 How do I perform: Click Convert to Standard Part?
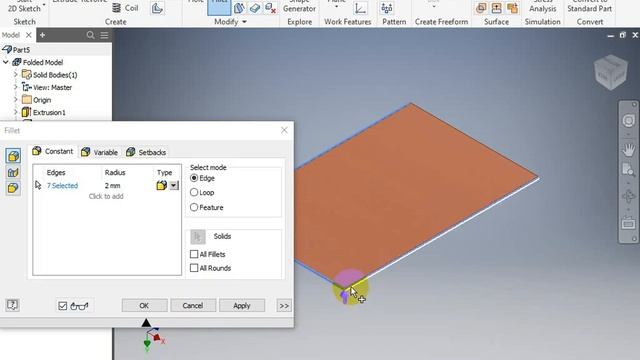tap(589, 6)
